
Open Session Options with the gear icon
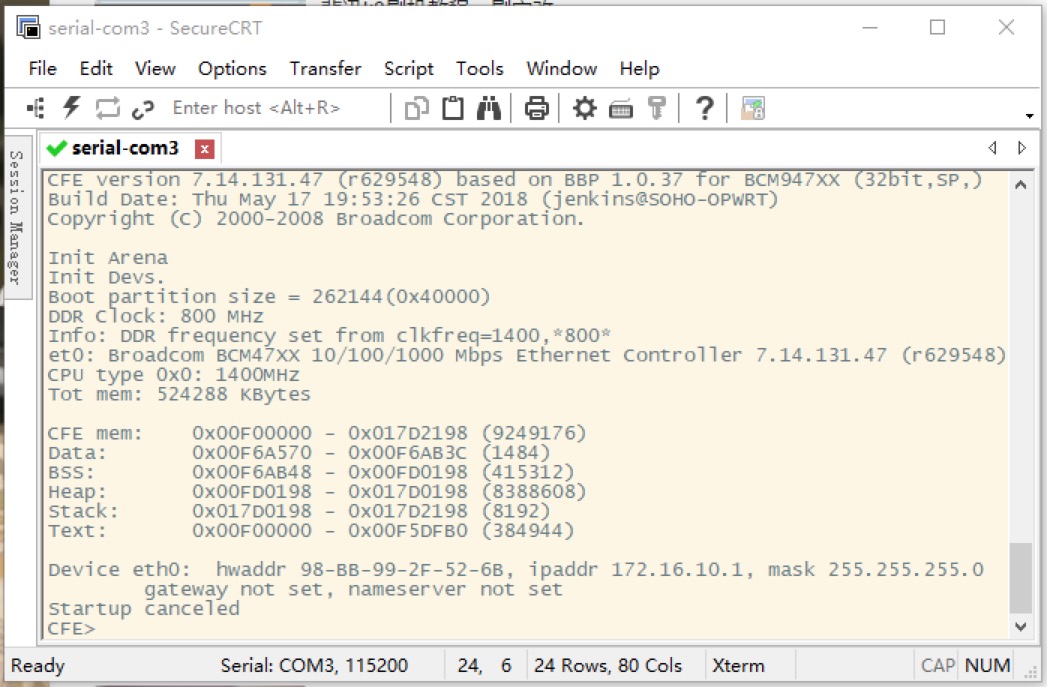tap(584, 107)
